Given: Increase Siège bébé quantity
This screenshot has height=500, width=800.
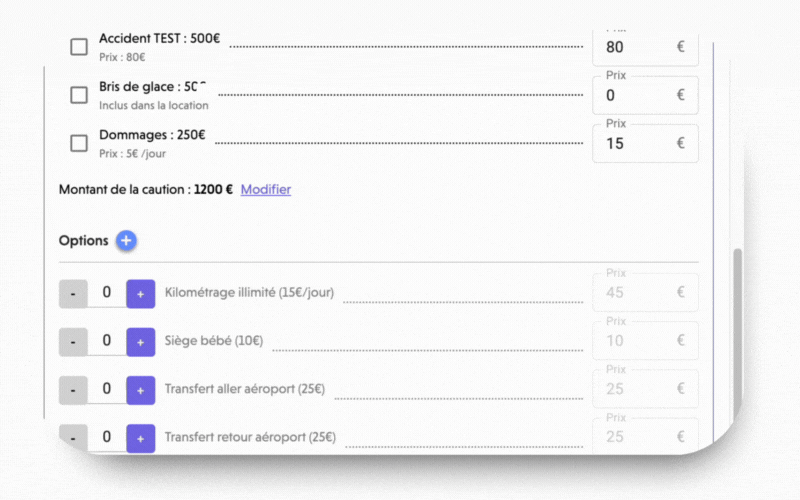Looking at the screenshot, I should pyautogui.click(x=141, y=342).
